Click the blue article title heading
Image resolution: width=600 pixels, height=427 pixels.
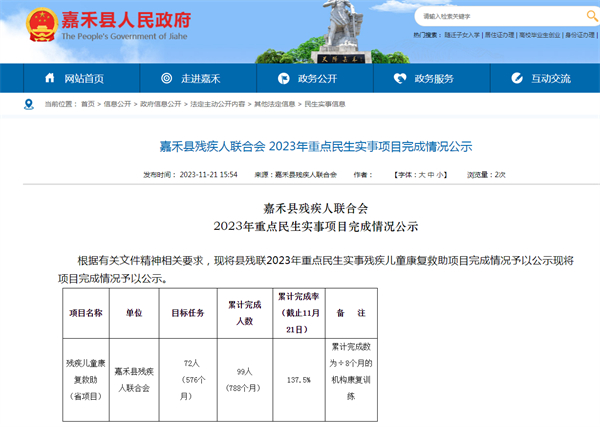[316, 147]
